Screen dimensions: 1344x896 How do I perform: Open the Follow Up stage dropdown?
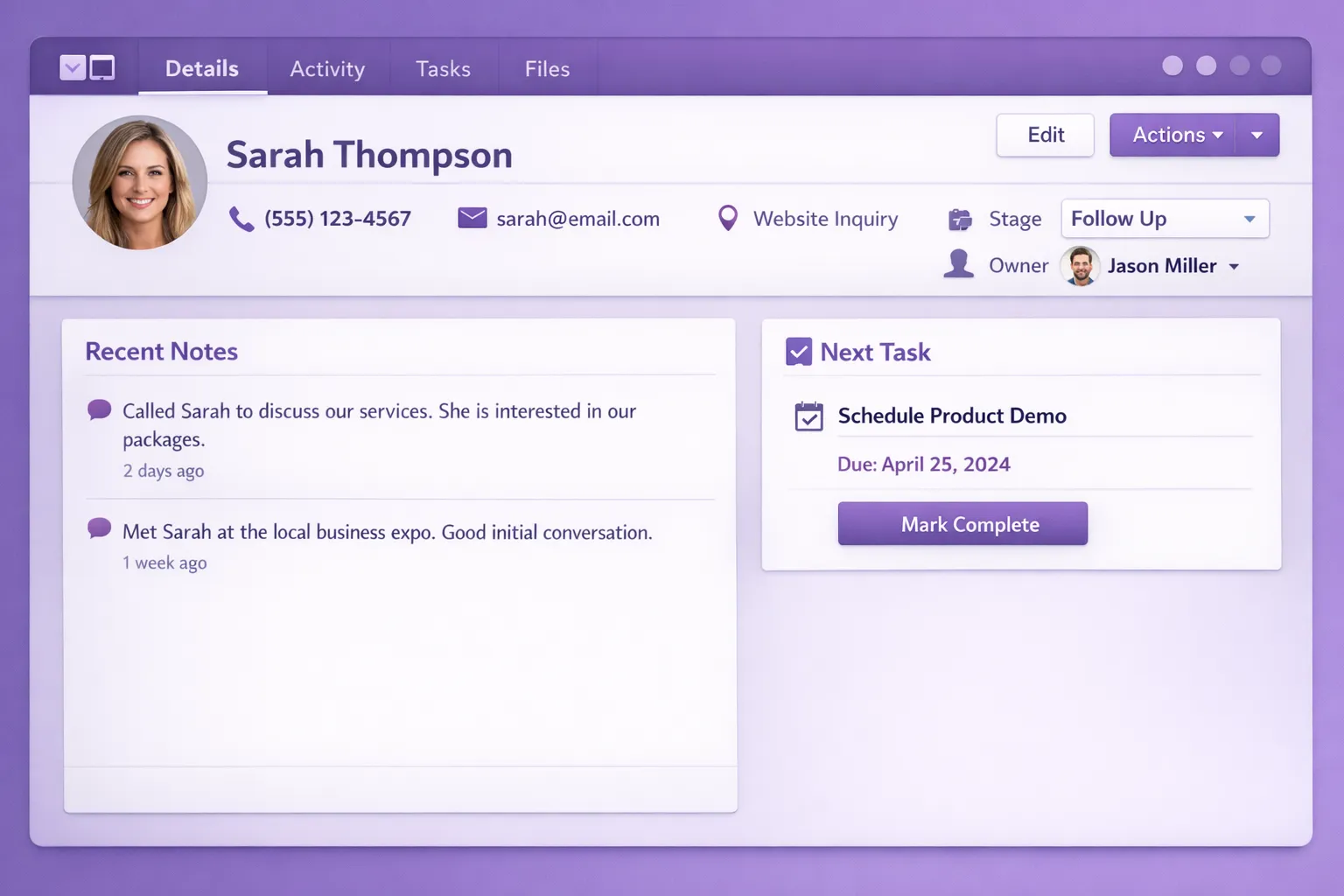(x=1164, y=219)
